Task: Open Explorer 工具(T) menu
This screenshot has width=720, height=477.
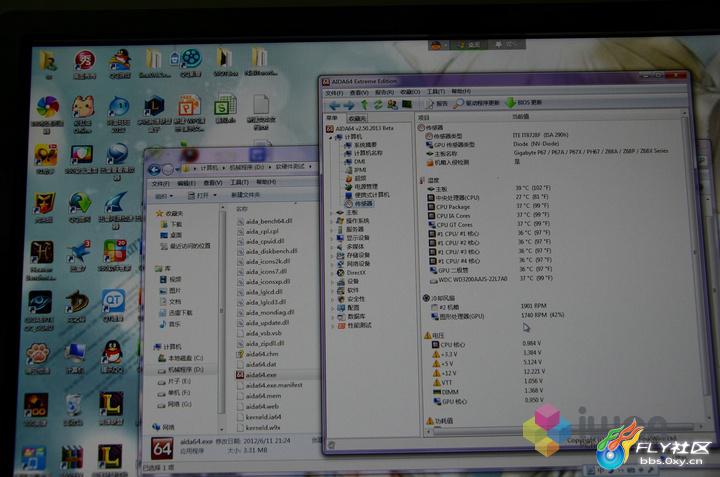Action: pyautogui.click(x=239, y=182)
